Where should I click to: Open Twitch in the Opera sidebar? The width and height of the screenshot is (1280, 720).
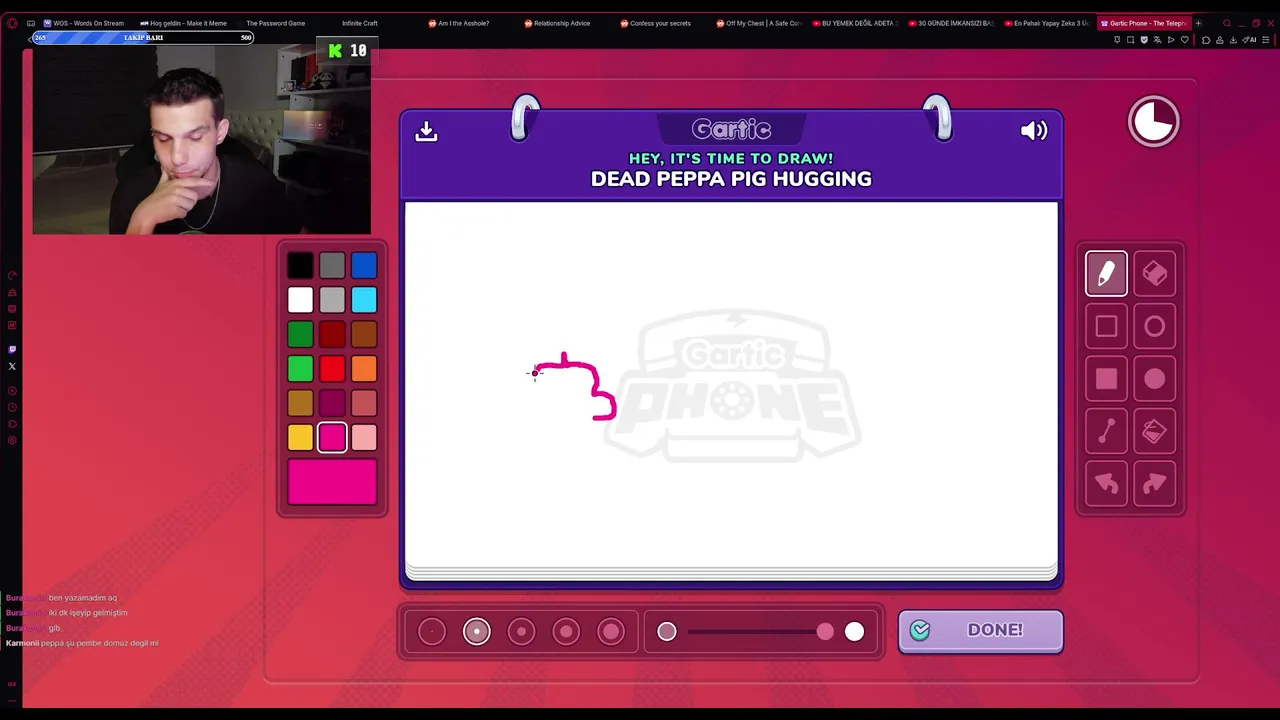[12, 349]
